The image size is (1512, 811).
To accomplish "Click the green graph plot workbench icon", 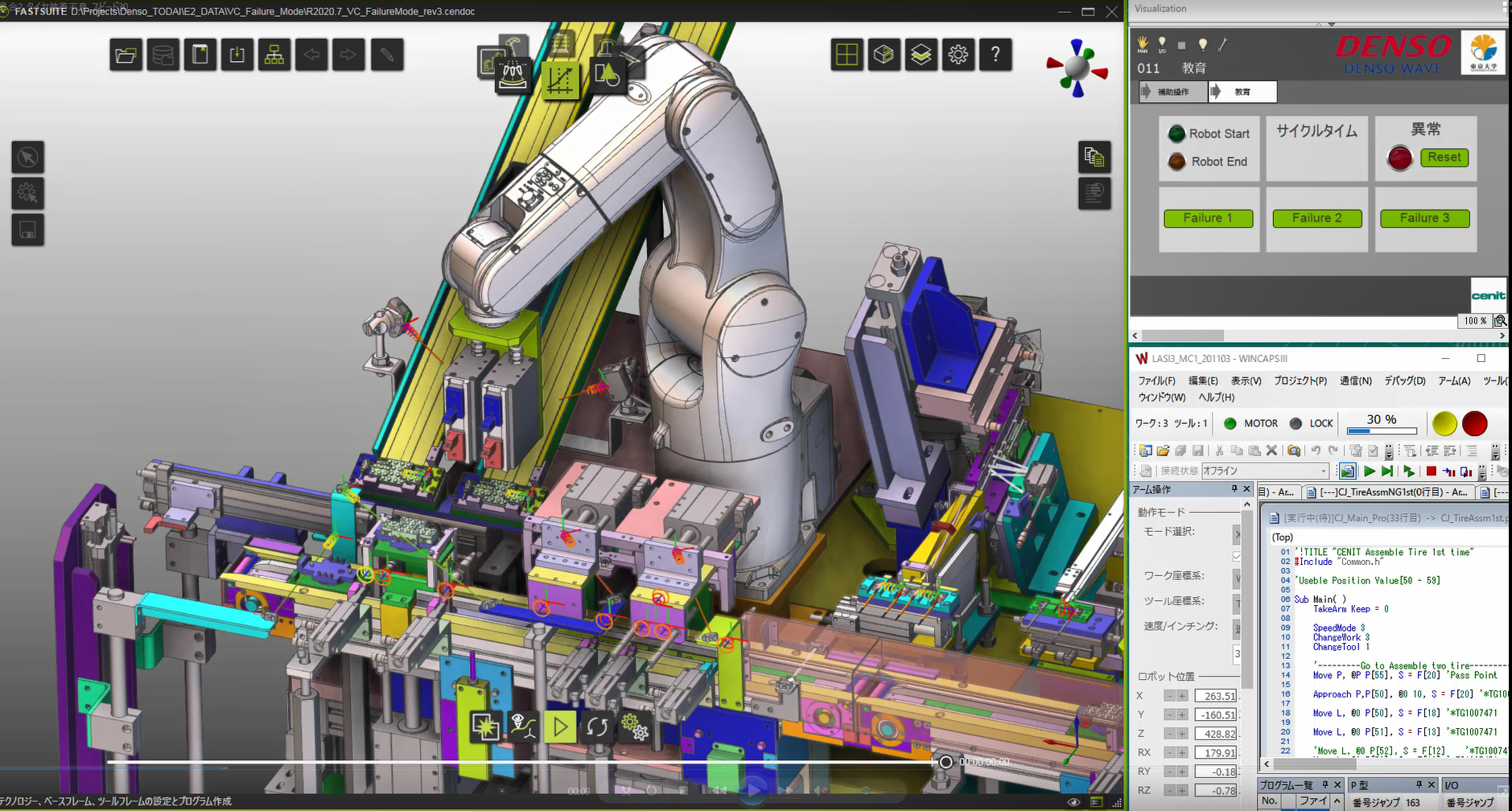I will point(560,80).
